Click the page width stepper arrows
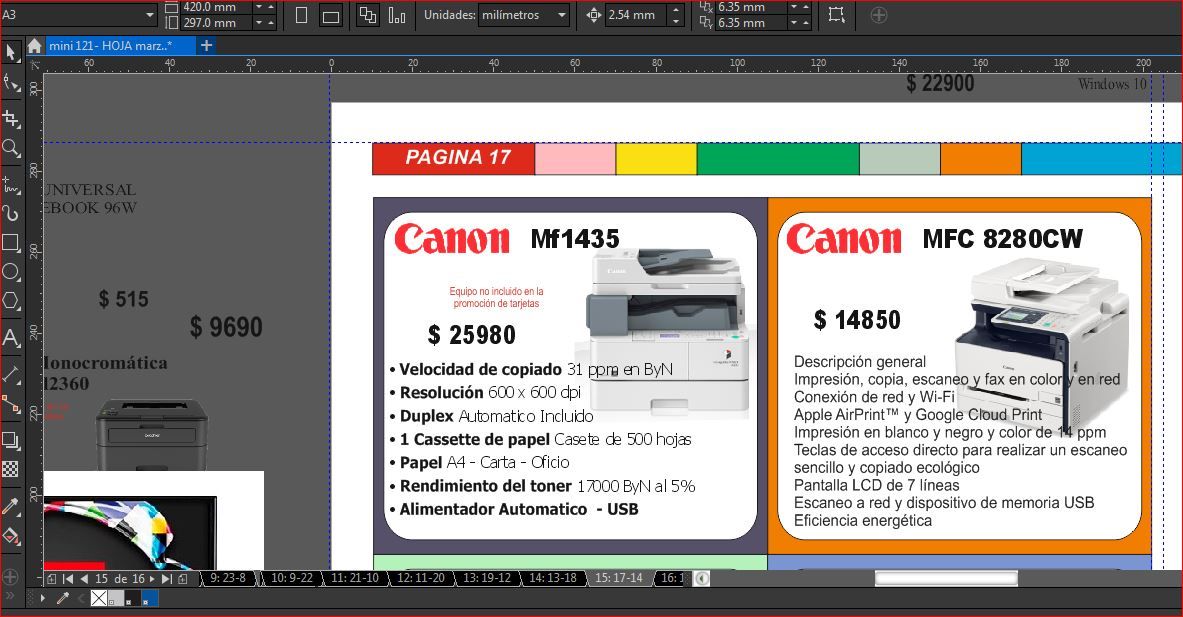Screen dimensions: 1183x617 (x=265, y=7)
